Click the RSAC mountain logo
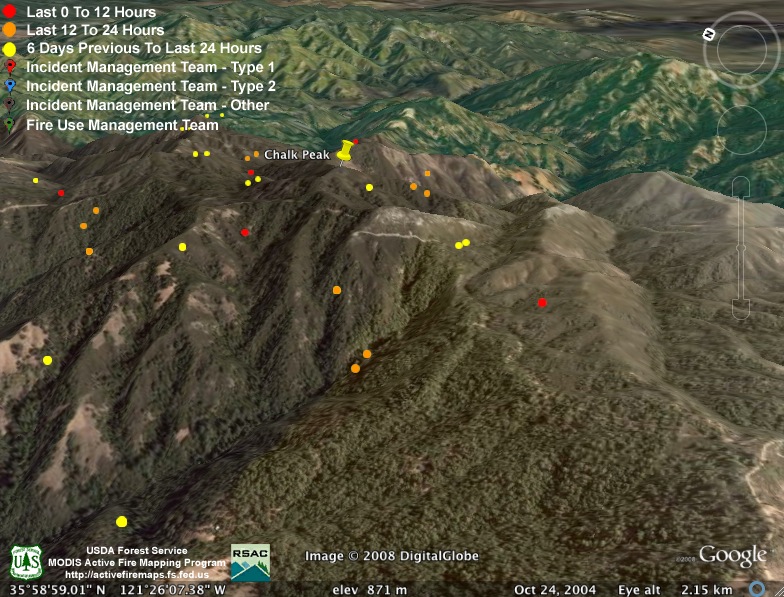 (x=250, y=562)
